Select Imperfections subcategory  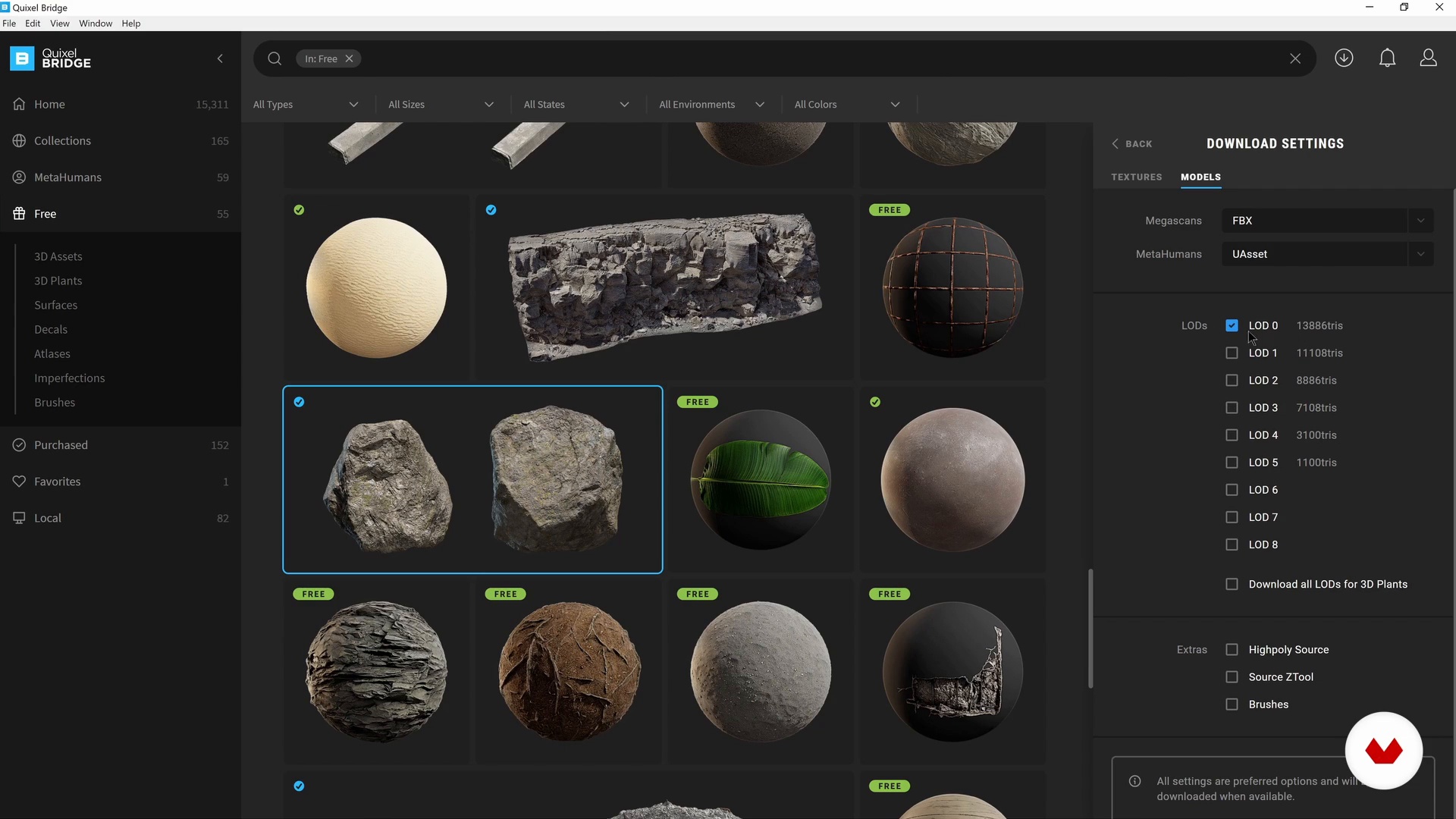[x=70, y=378]
